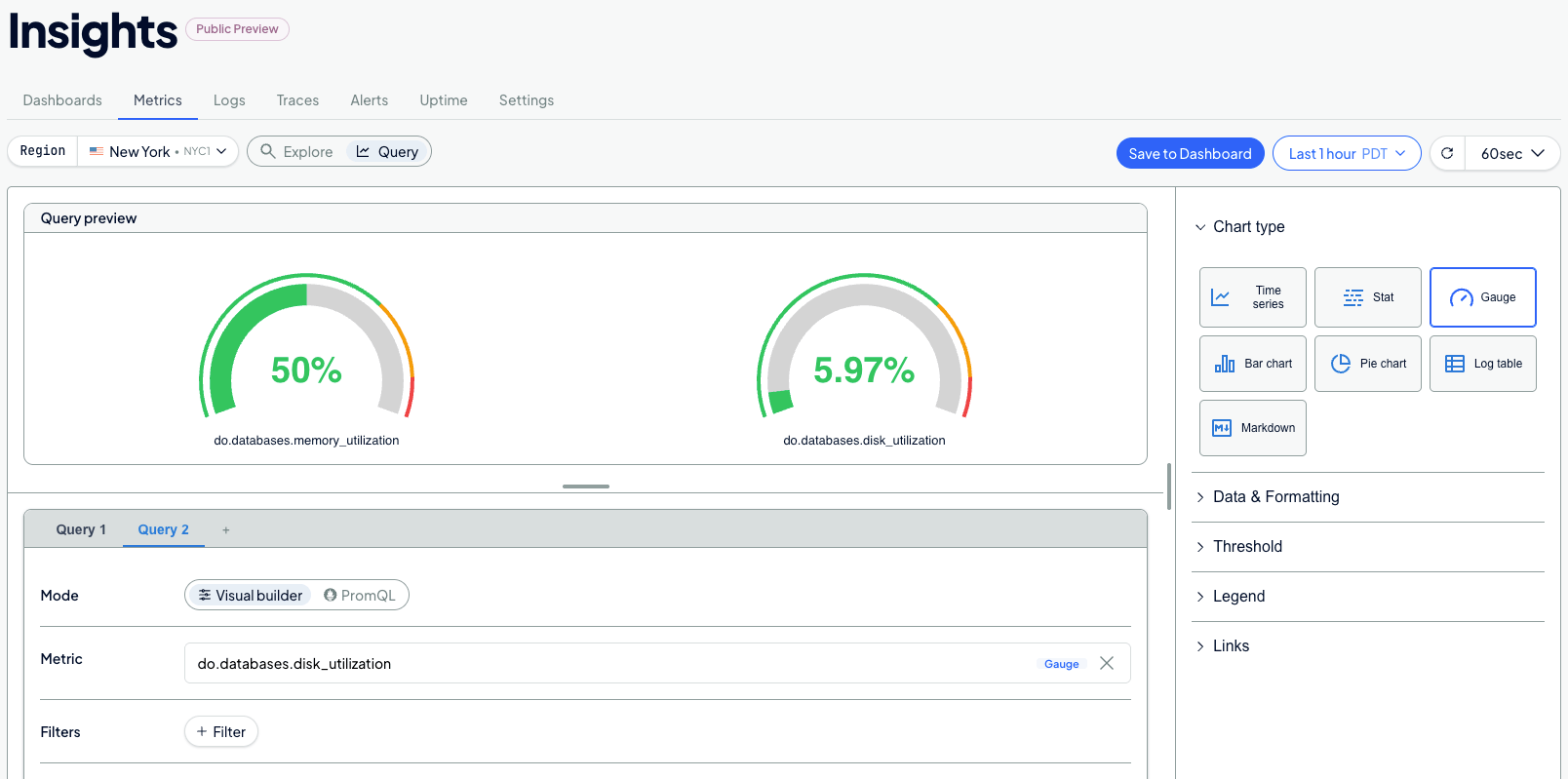The height and width of the screenshot is (779, 1568).
Task: Open the Last 1 hour time range dropdown
Action: pyautogui.click(x=1347, y=153)
